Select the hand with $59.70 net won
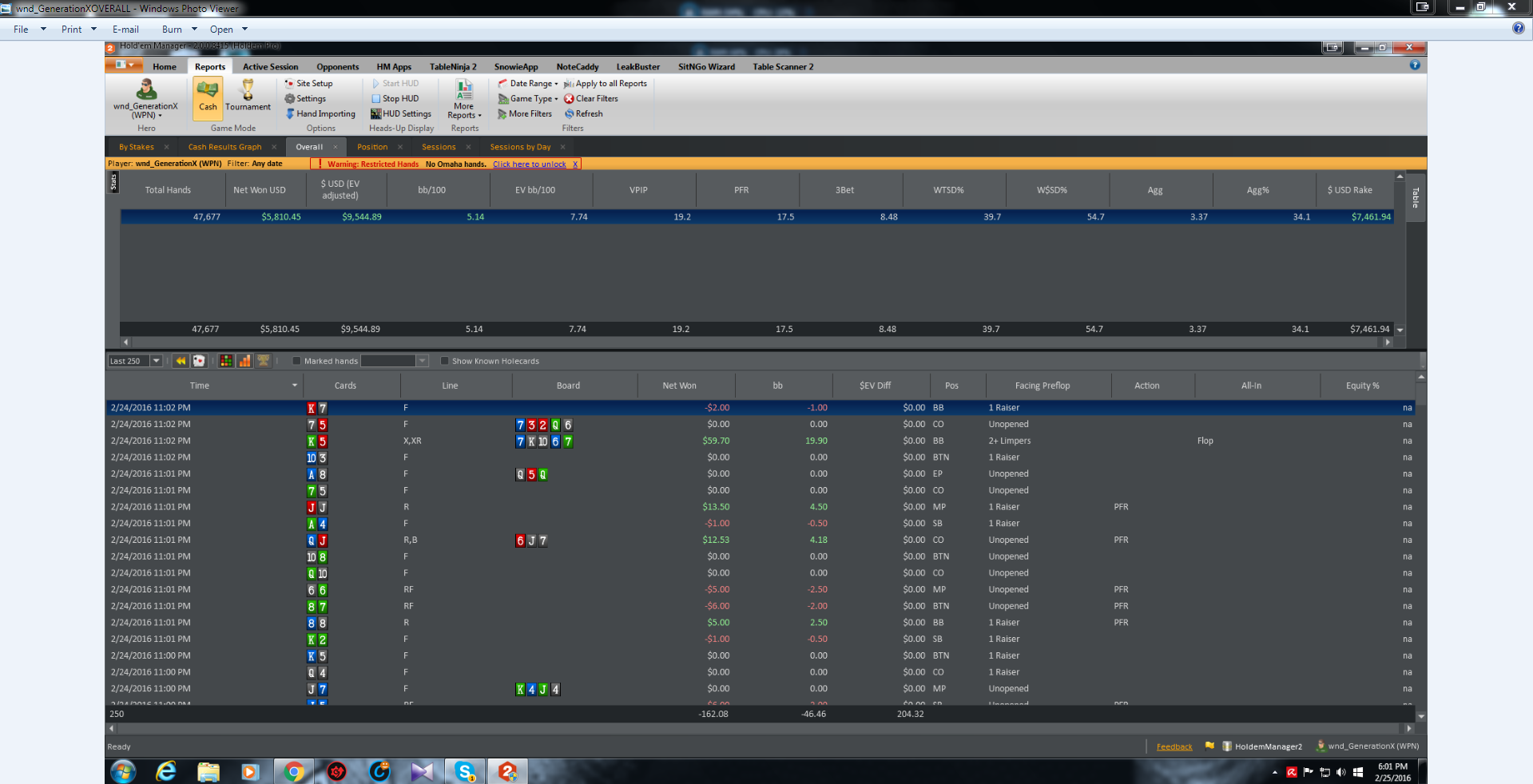 click(x=759, y=441)
